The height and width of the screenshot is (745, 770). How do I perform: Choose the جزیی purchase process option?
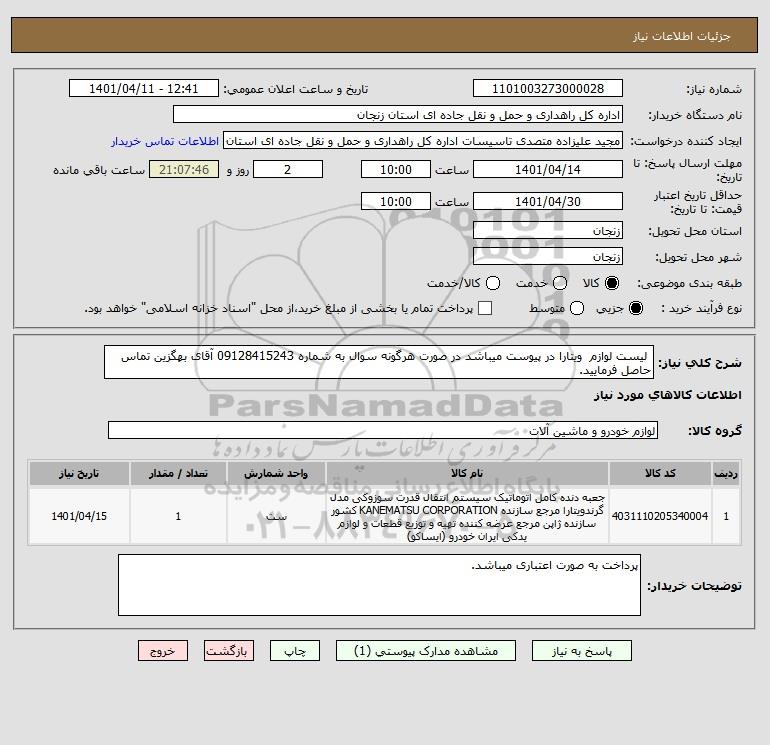pyautogui.click(x=635, y=308)
